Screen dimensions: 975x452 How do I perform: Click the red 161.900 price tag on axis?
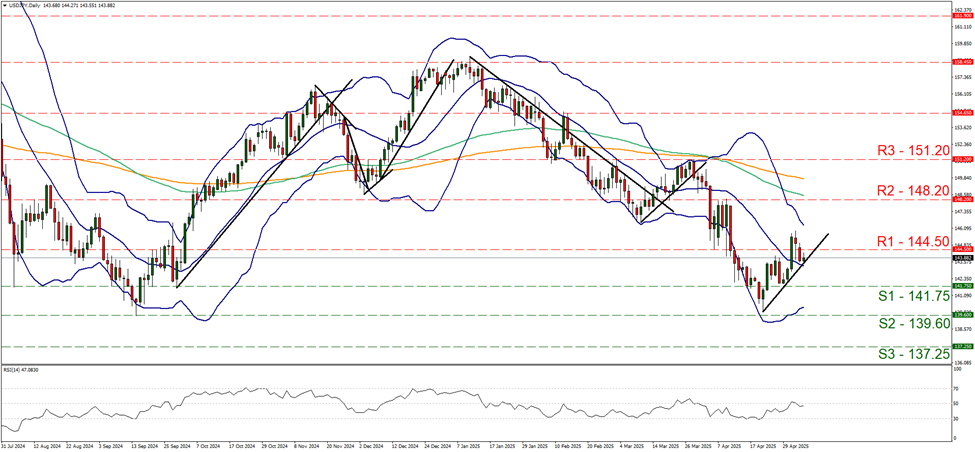(x=961, y=17)
